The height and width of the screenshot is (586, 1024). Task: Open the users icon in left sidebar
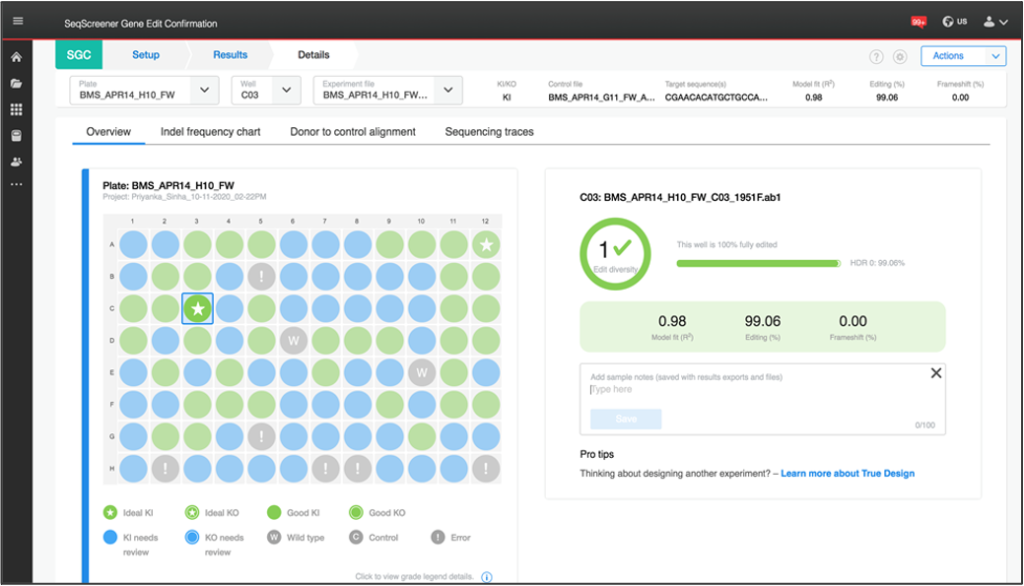(16, 162)
